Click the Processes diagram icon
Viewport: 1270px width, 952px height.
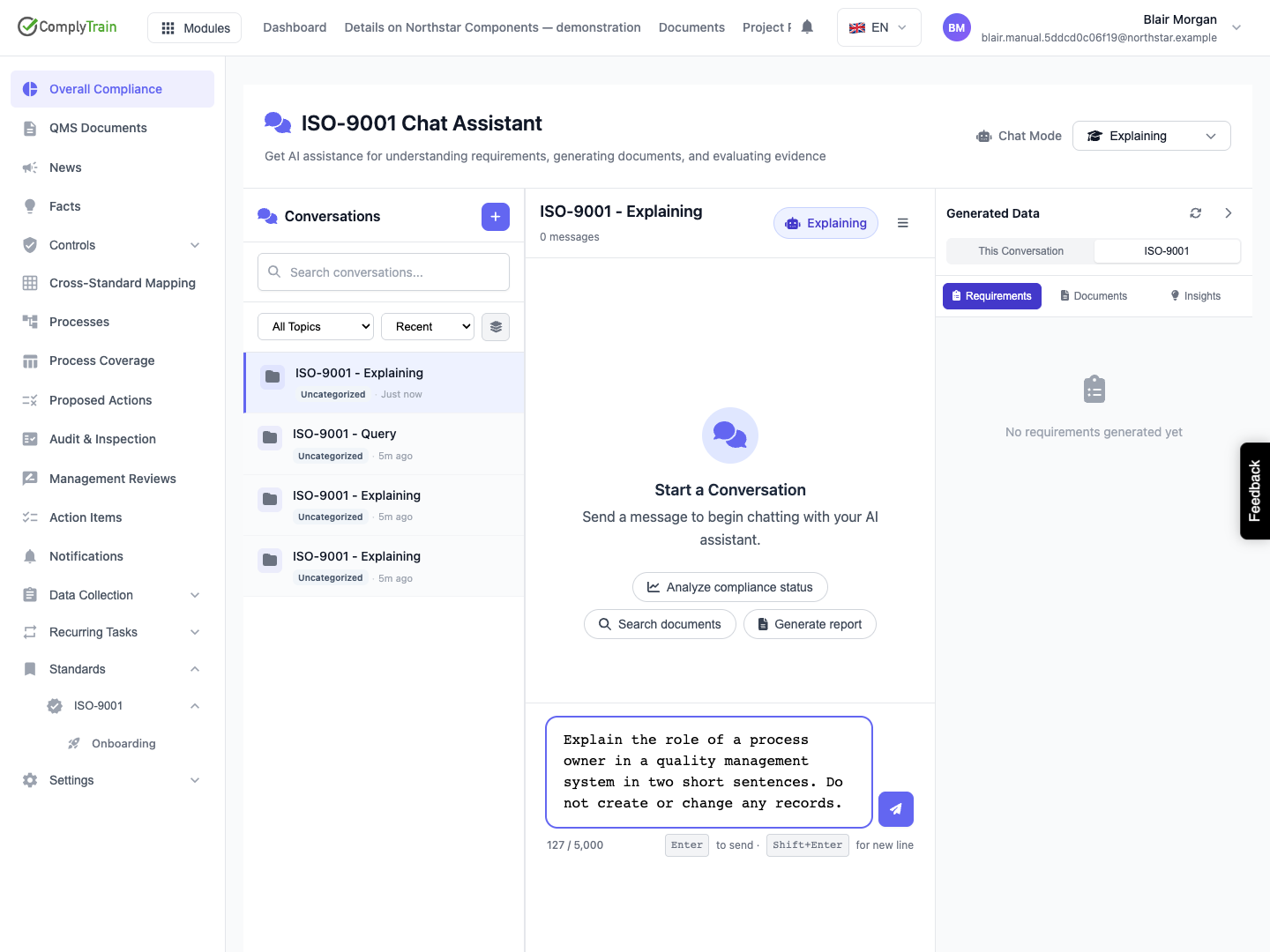tap(30, 322)
